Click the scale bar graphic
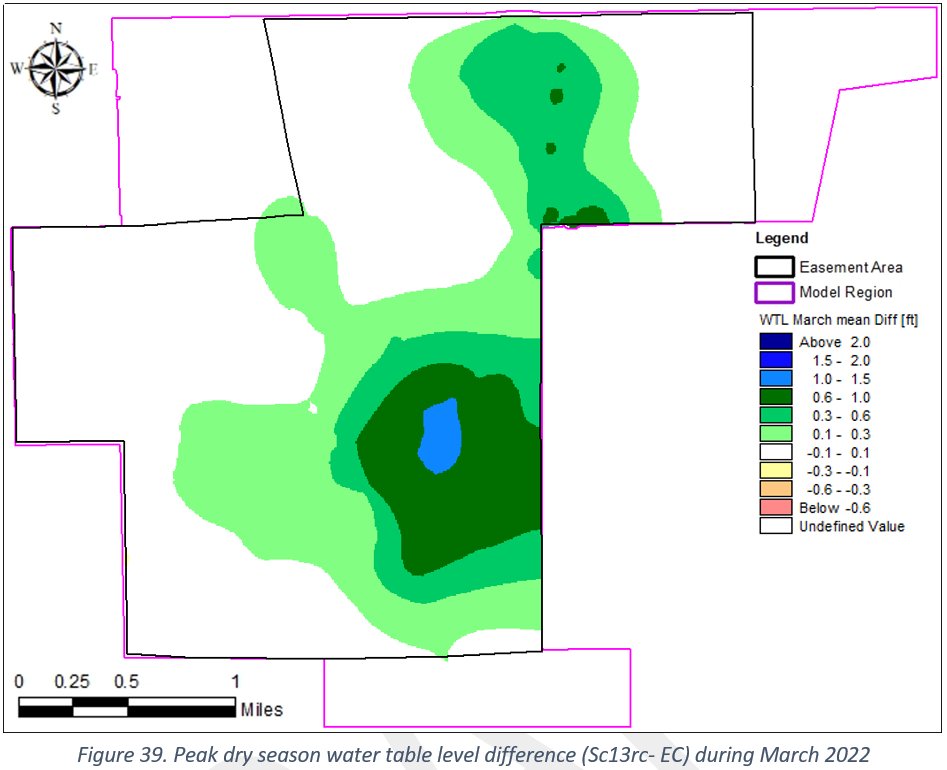 coord(127,707)
